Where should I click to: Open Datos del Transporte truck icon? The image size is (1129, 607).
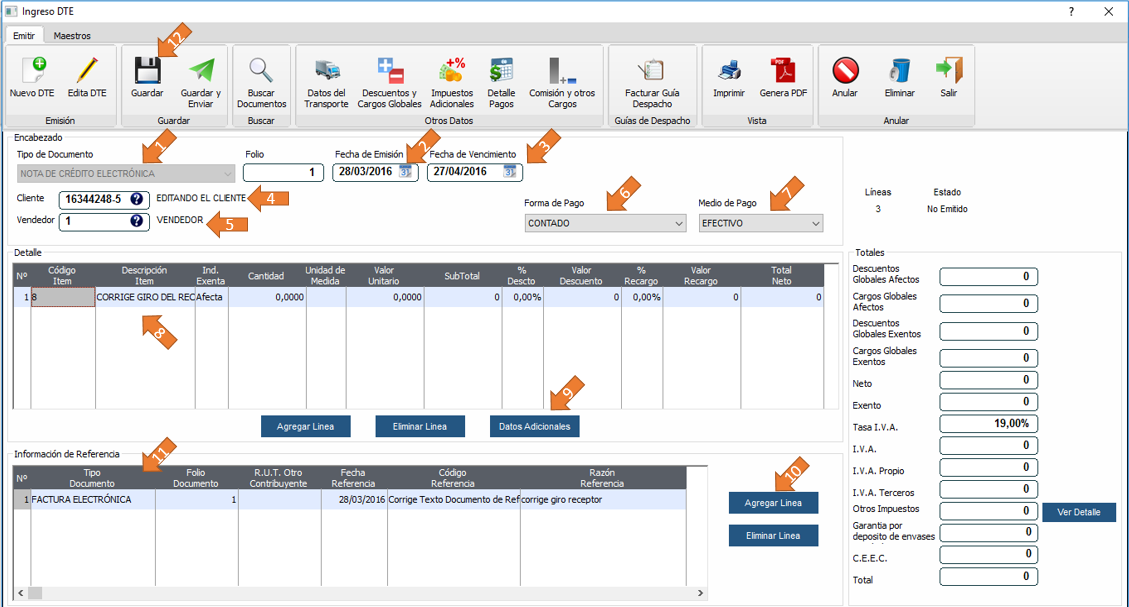326,71
